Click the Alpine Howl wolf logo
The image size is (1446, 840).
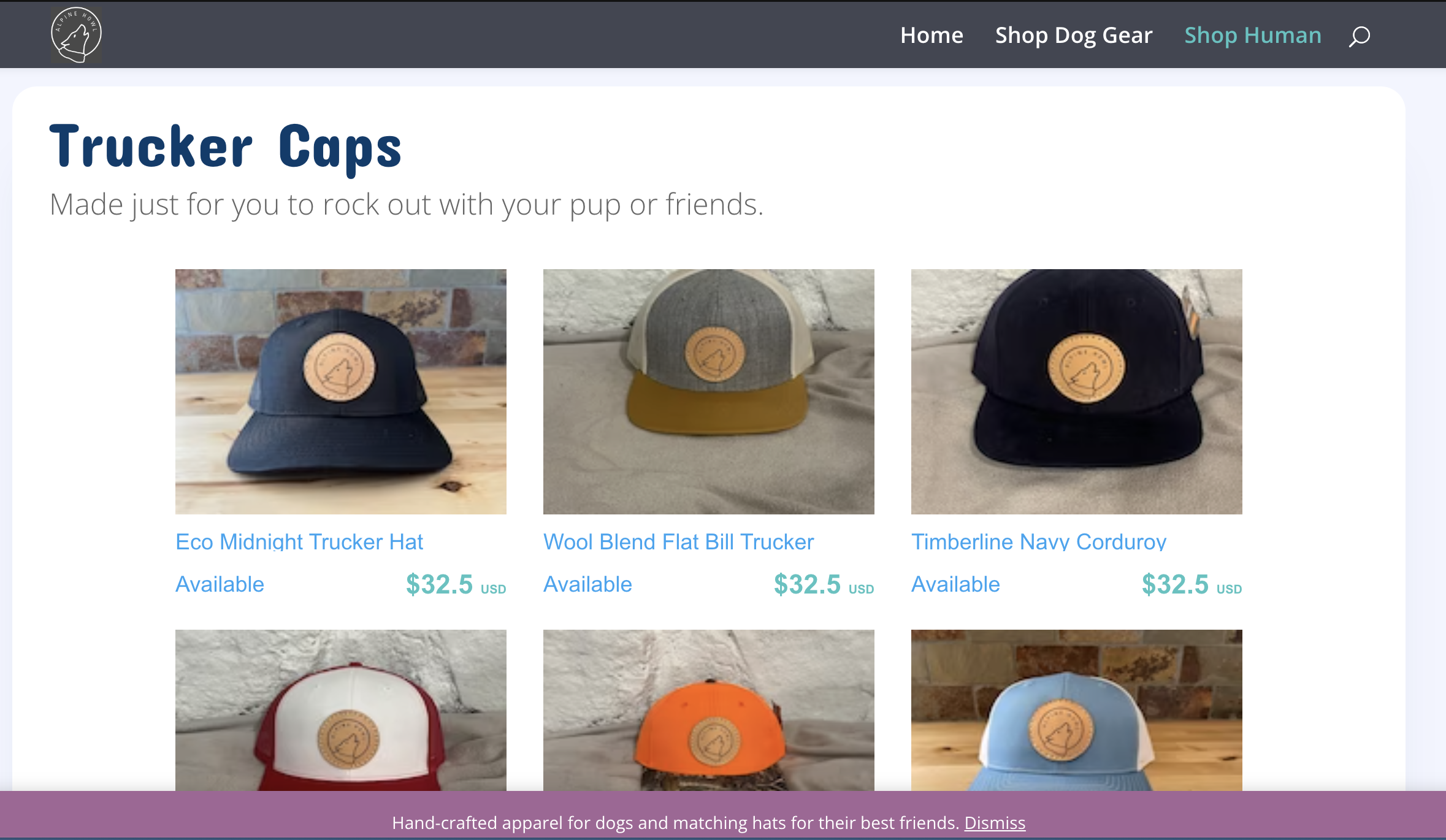[x=76, y=35]
